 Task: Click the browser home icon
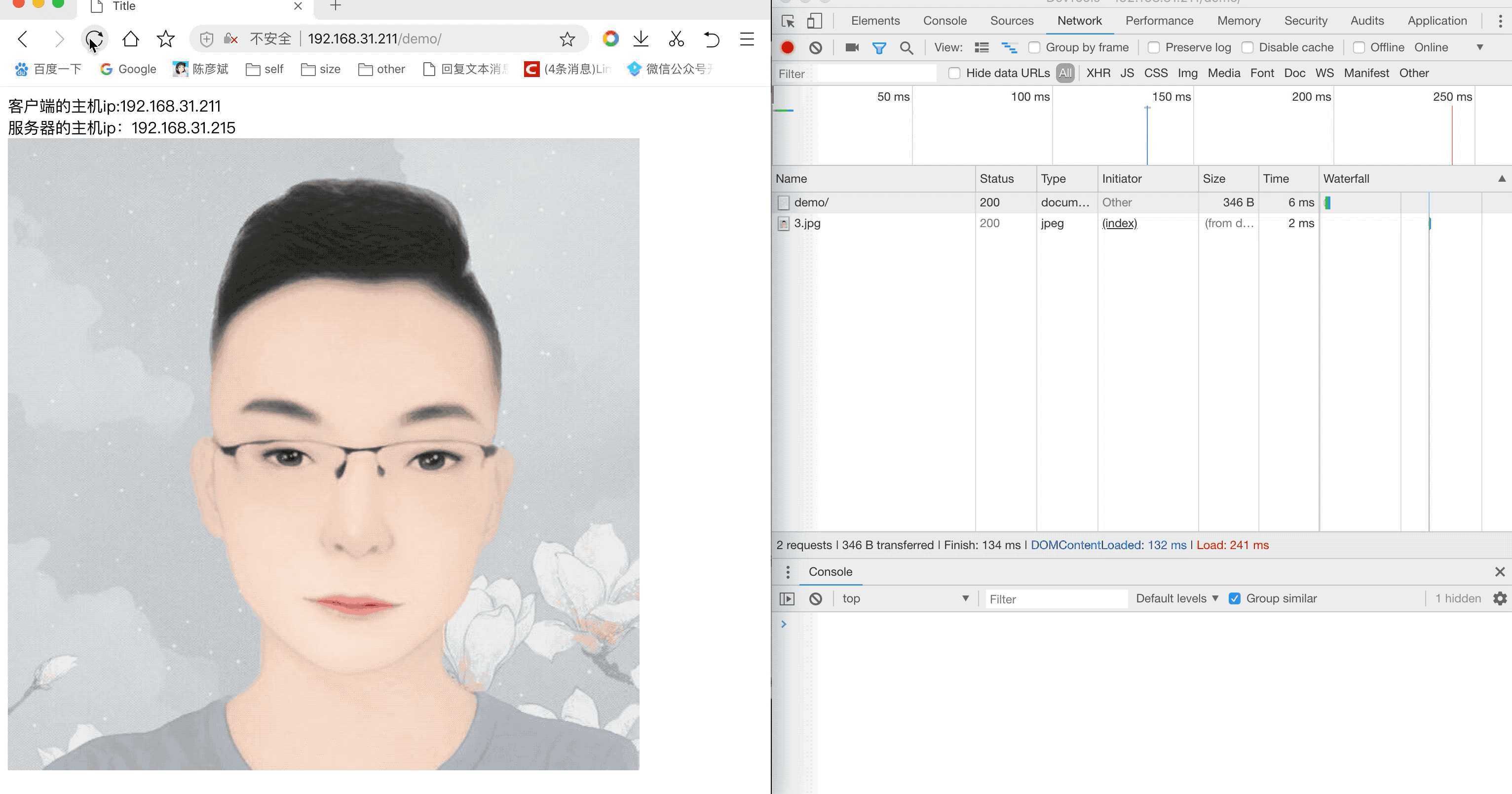coord(130,39)
